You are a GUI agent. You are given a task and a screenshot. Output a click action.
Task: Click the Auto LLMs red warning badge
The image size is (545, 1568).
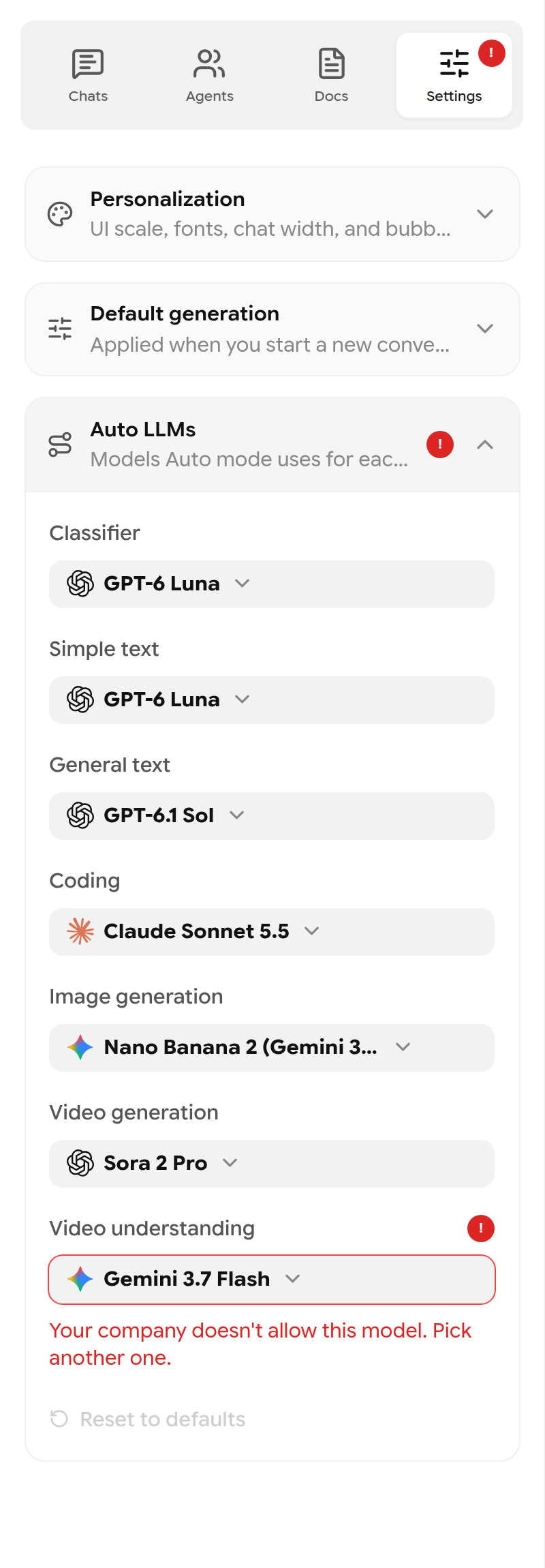pyautogui.click(x=440, y=444)
